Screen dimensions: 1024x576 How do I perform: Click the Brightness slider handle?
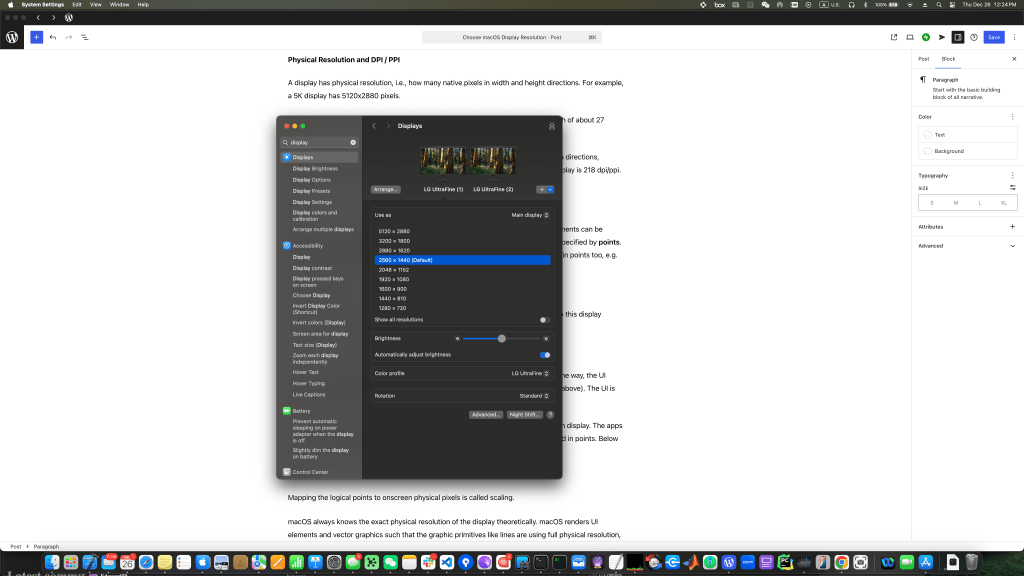pos(502,339)
